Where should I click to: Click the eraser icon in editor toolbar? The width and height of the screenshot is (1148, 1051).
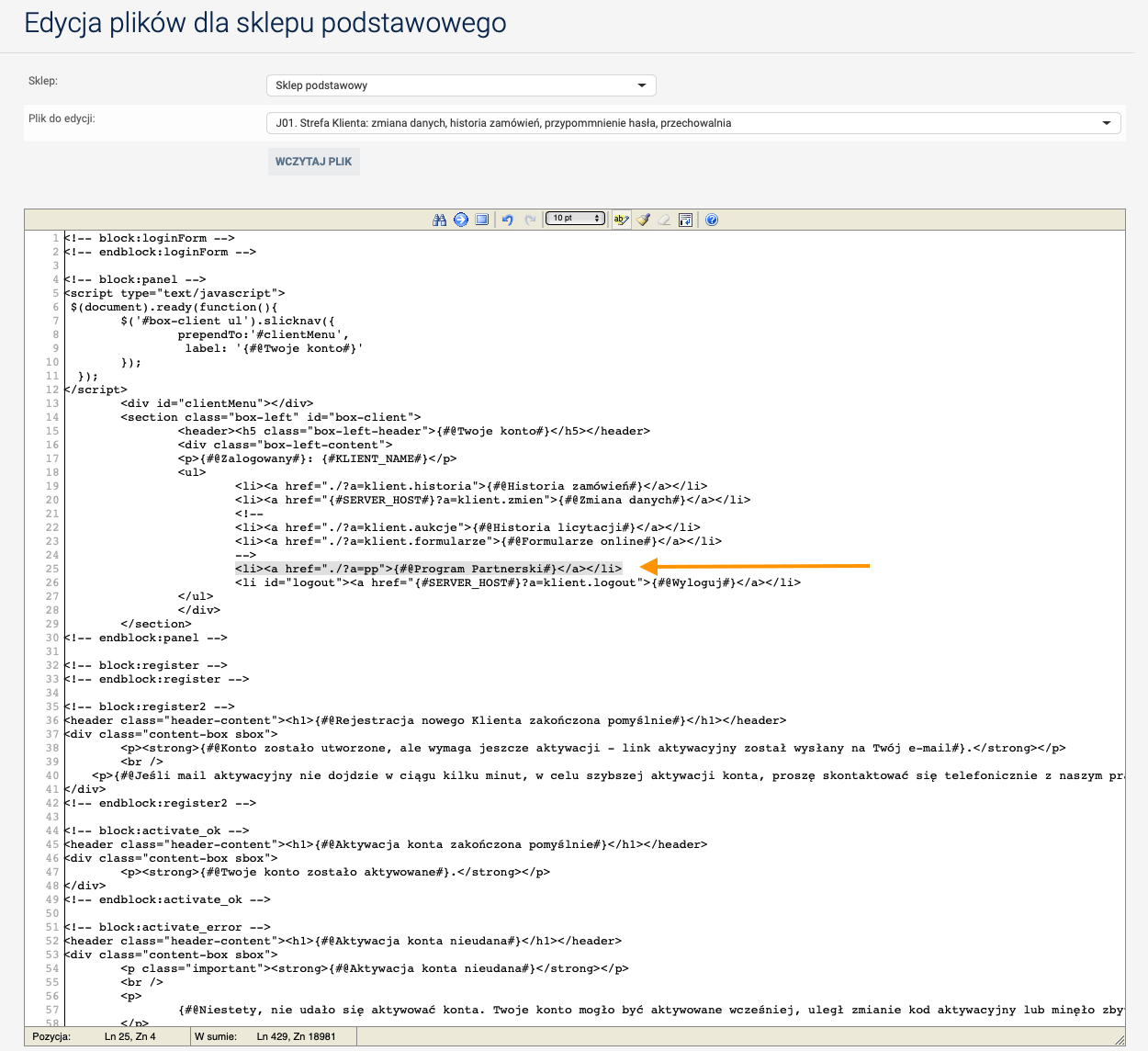[x=664, y=220]
